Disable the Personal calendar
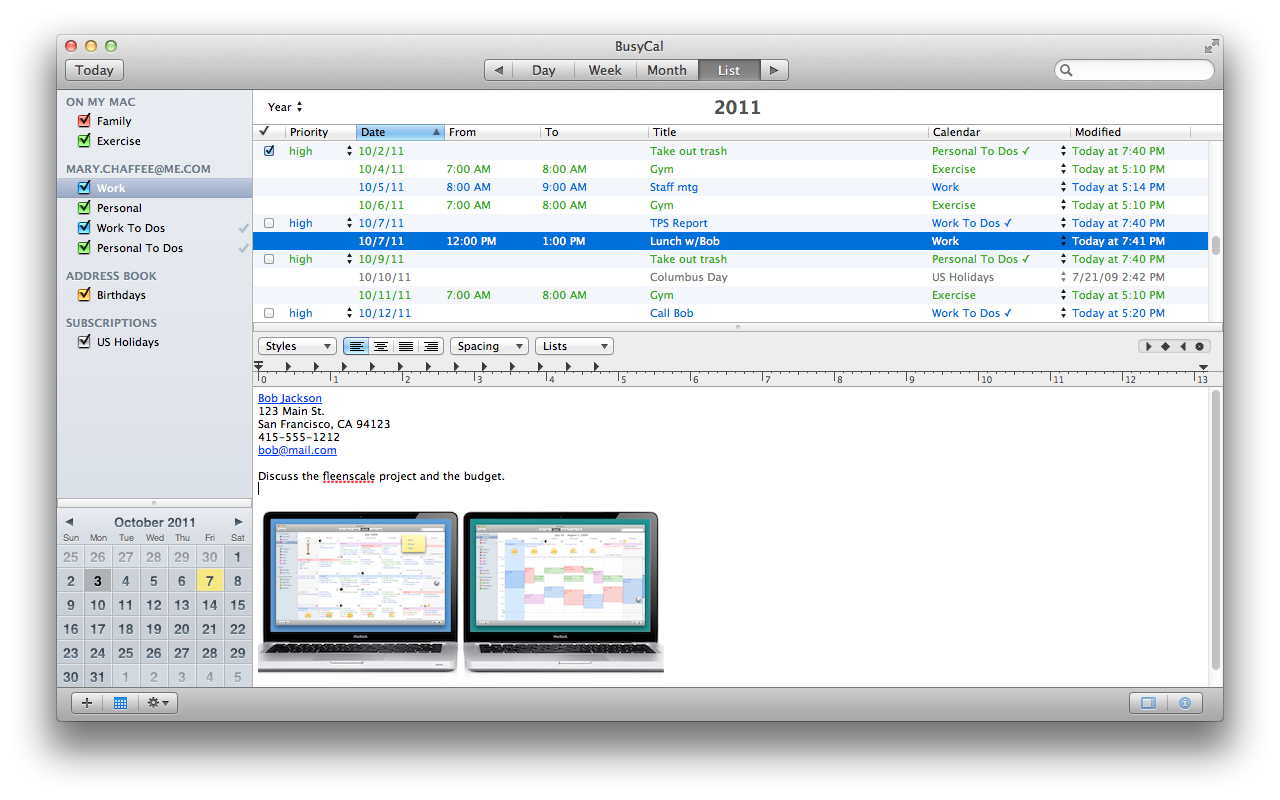The image size is (1280, 800). [84, 207]
